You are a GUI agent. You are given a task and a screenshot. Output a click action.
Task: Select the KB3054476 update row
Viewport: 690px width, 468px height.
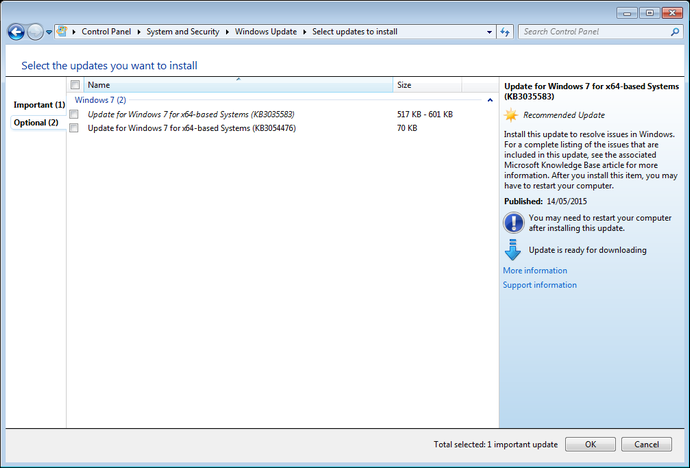282,128
